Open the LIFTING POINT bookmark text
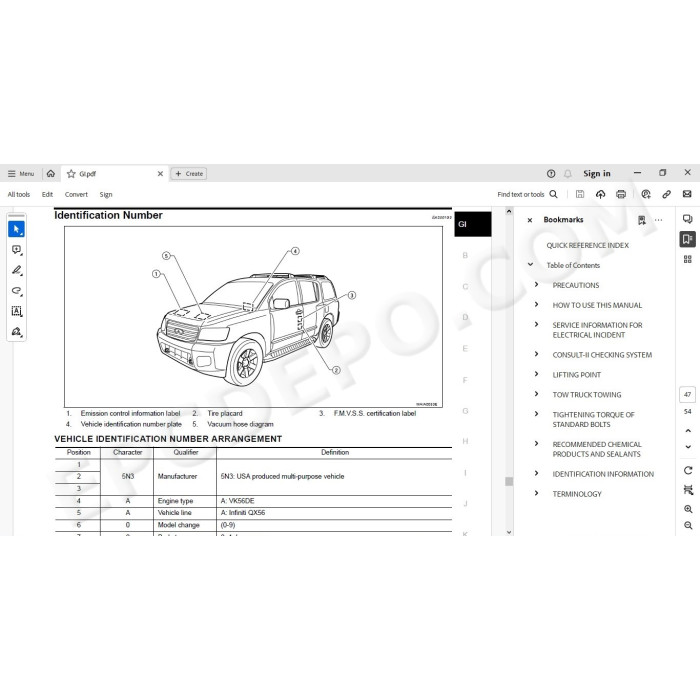 (577, 375)
